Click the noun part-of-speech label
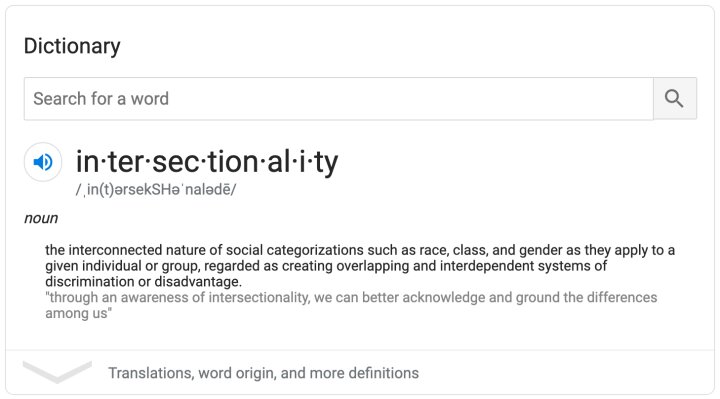Viewport: 720px width, 399px height. 41,218
